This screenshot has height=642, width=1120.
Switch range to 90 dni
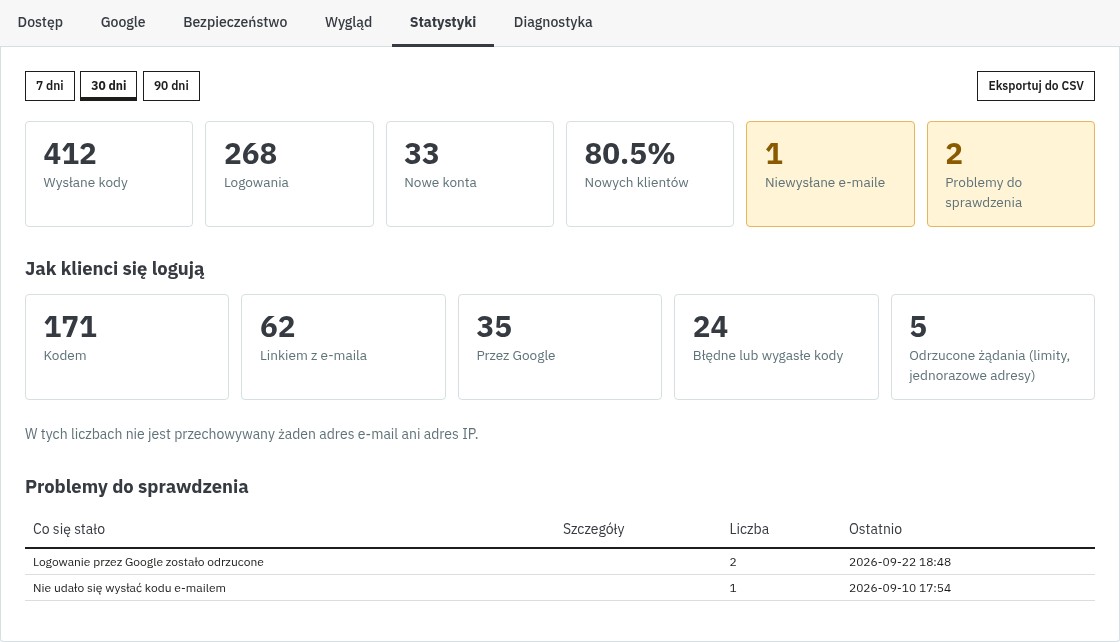coord(171,86)
